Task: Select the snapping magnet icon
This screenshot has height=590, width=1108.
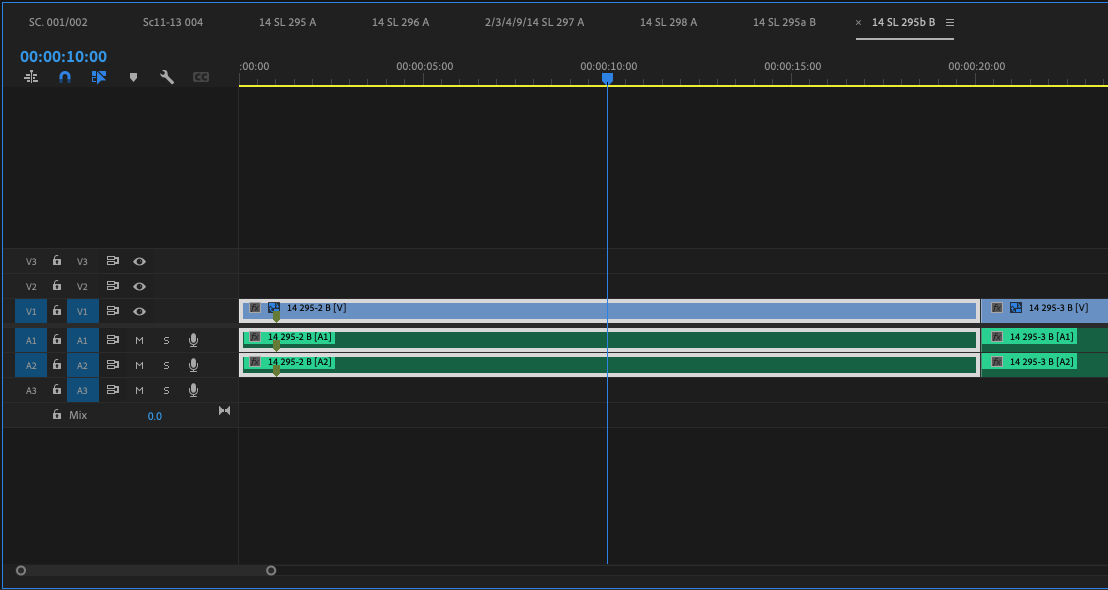Action: pos(65,76)
